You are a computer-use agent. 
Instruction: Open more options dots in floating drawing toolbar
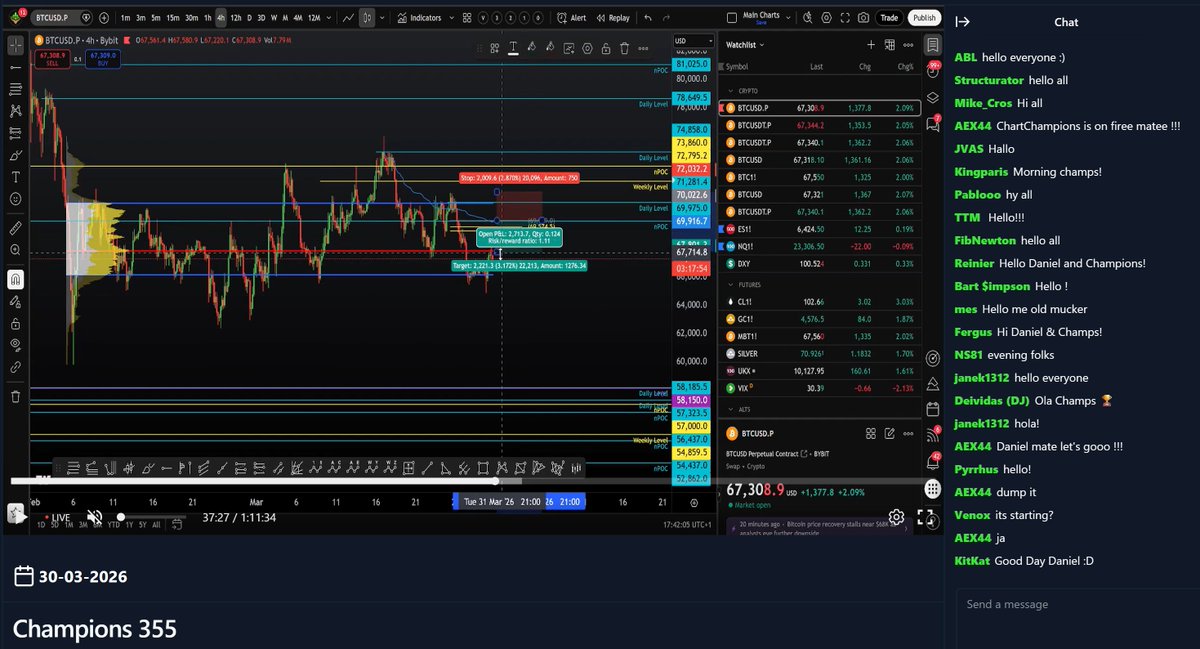click(x=643, y=48)
